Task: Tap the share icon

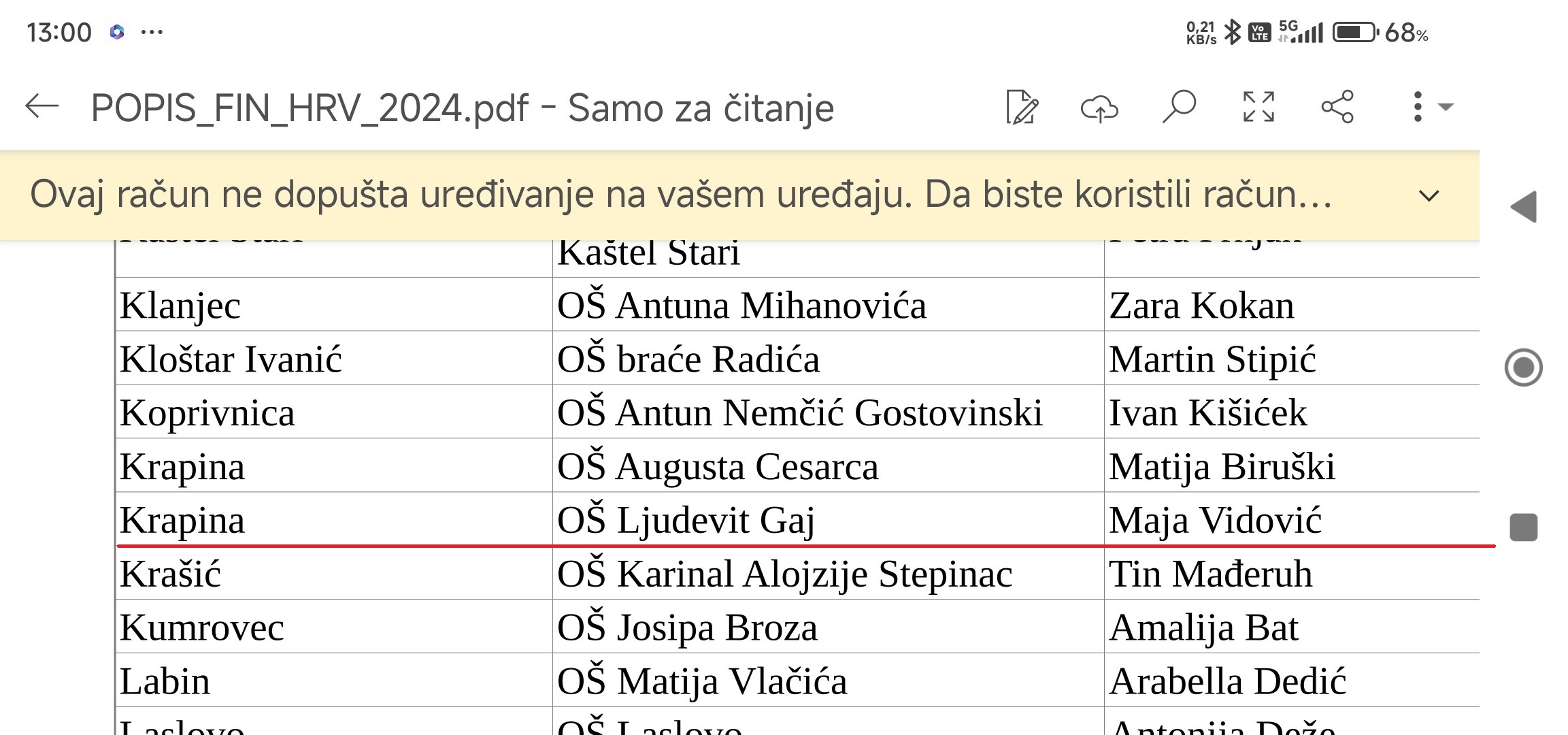Action: [x=1337, y=107]
